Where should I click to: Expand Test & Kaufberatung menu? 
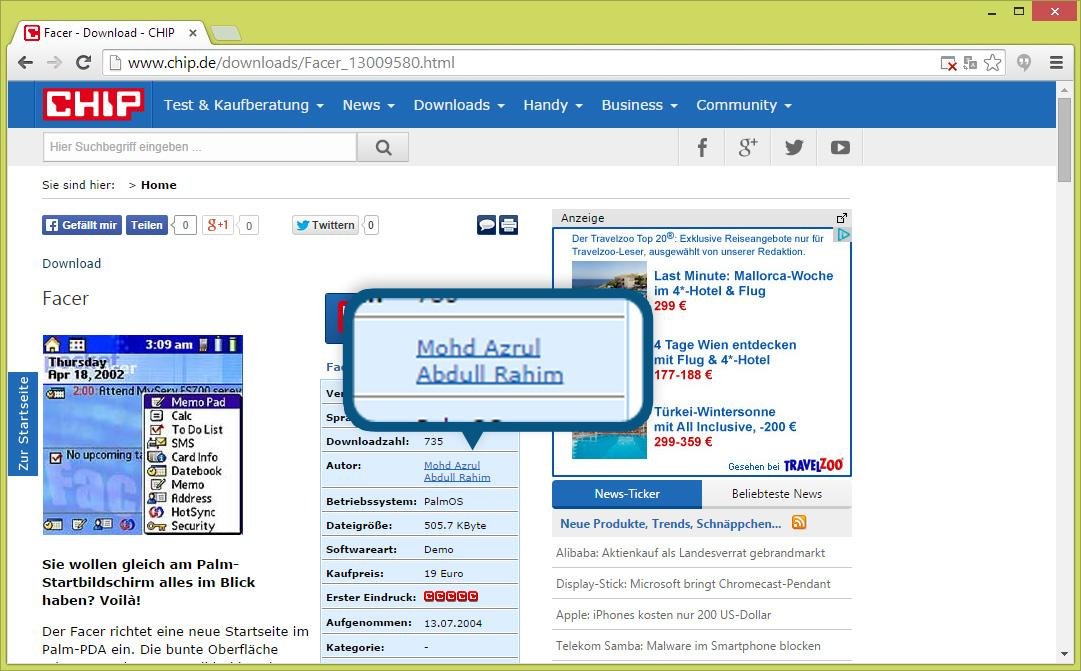click(243, 105)
